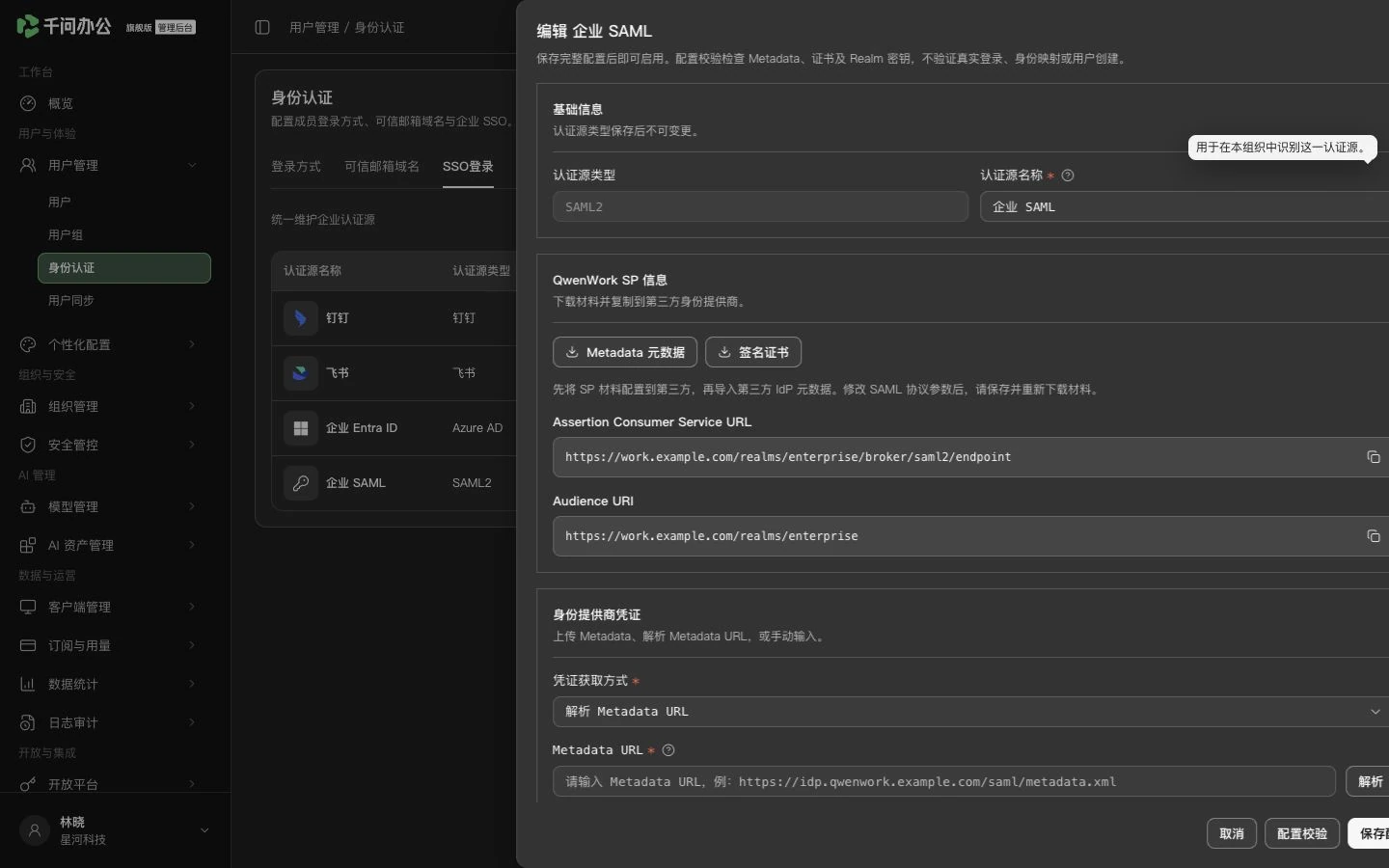Expand the 个性化配置 chevron

pos(192,344)
